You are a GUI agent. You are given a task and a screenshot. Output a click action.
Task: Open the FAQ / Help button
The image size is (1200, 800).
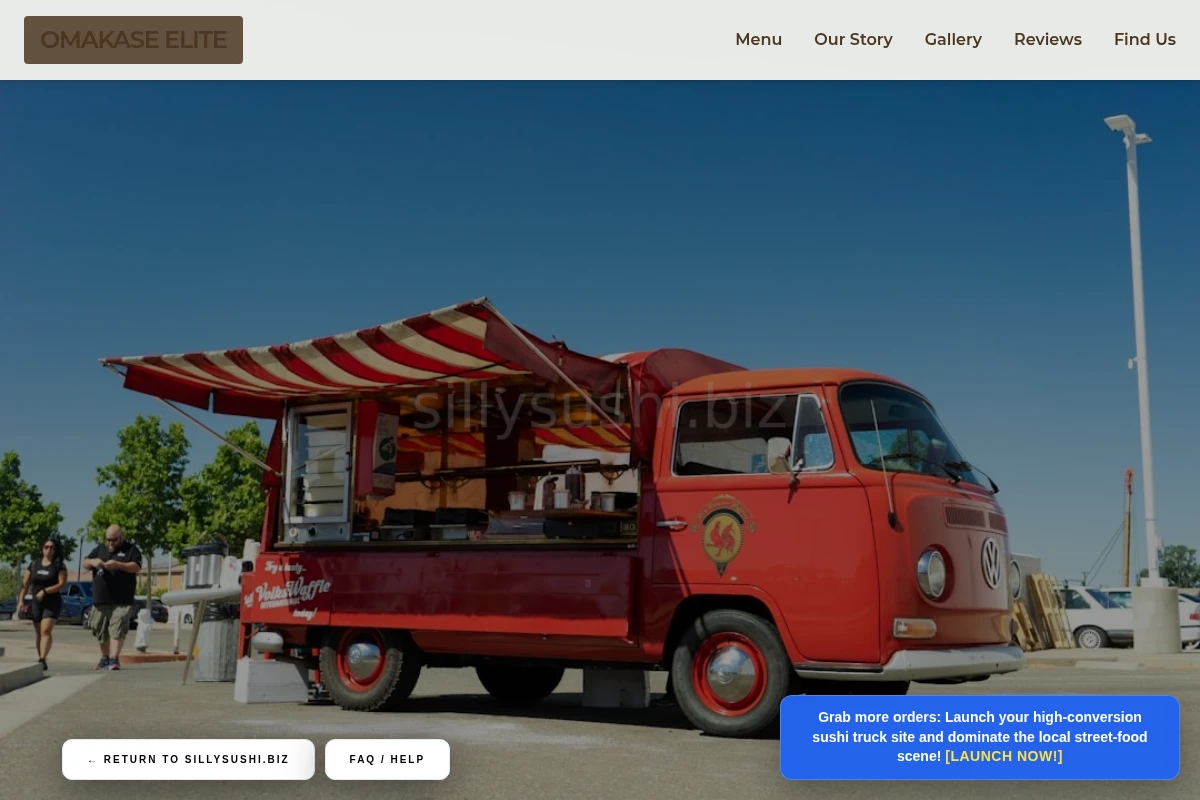point(387,760)
